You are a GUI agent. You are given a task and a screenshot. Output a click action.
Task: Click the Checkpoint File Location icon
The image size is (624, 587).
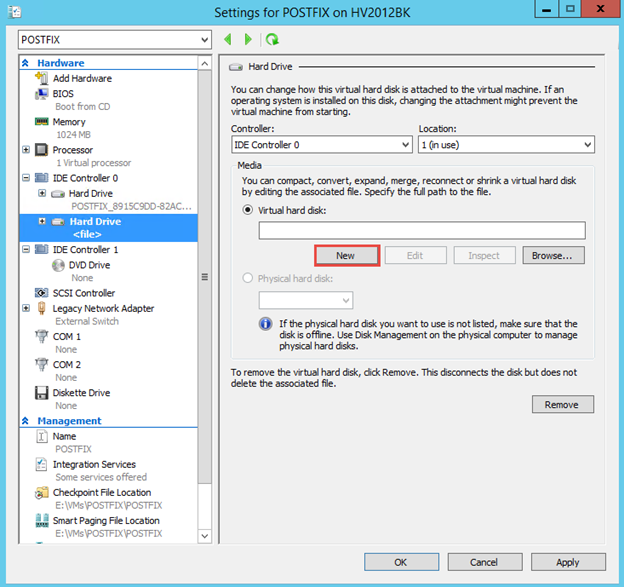click(x=41, y=493)
